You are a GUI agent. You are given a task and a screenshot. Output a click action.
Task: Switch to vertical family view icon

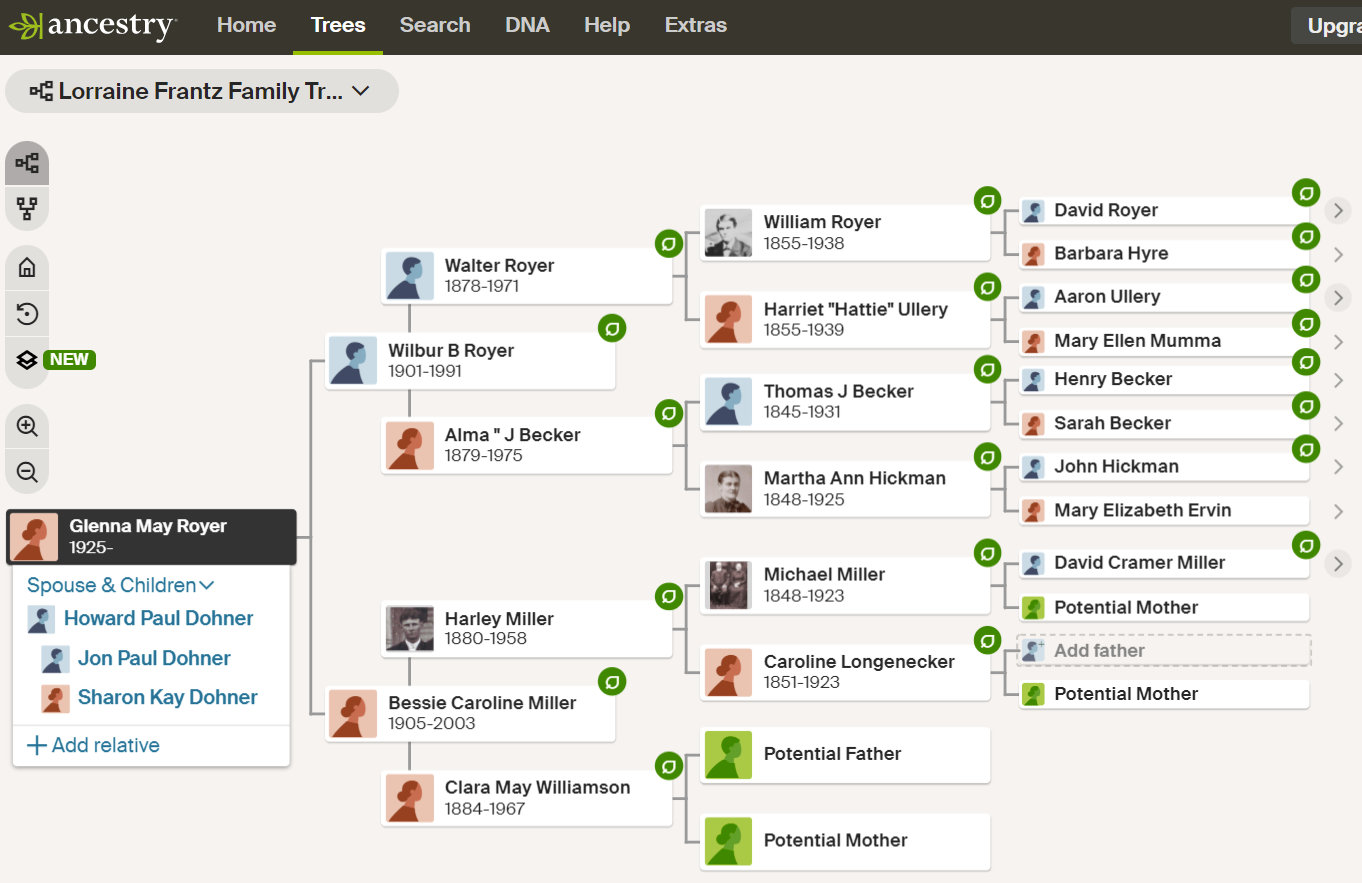pyautogui.click(x=27, y=209)
